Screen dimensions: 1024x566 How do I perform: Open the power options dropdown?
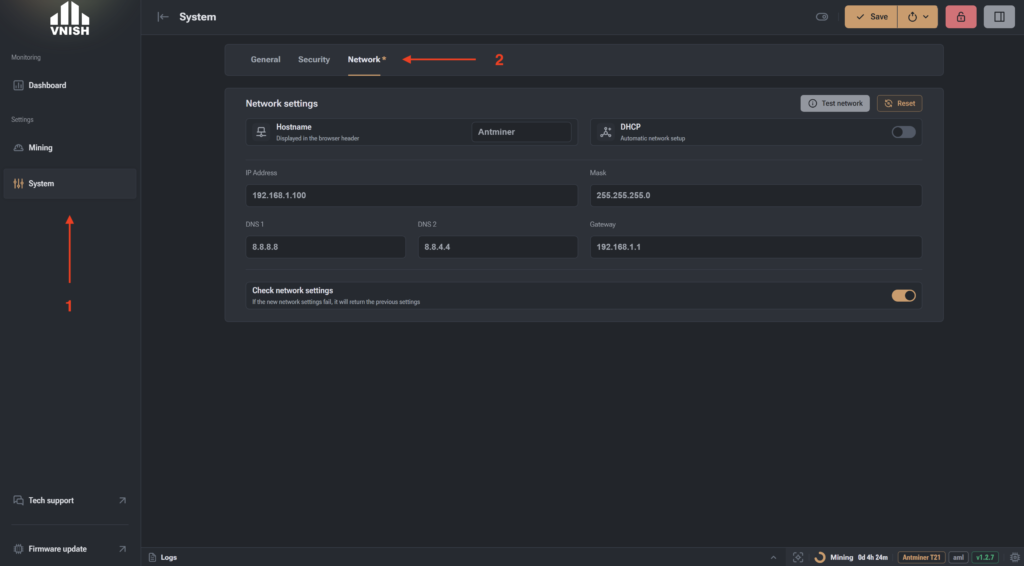pyautogui.click(x=918, y=17)
